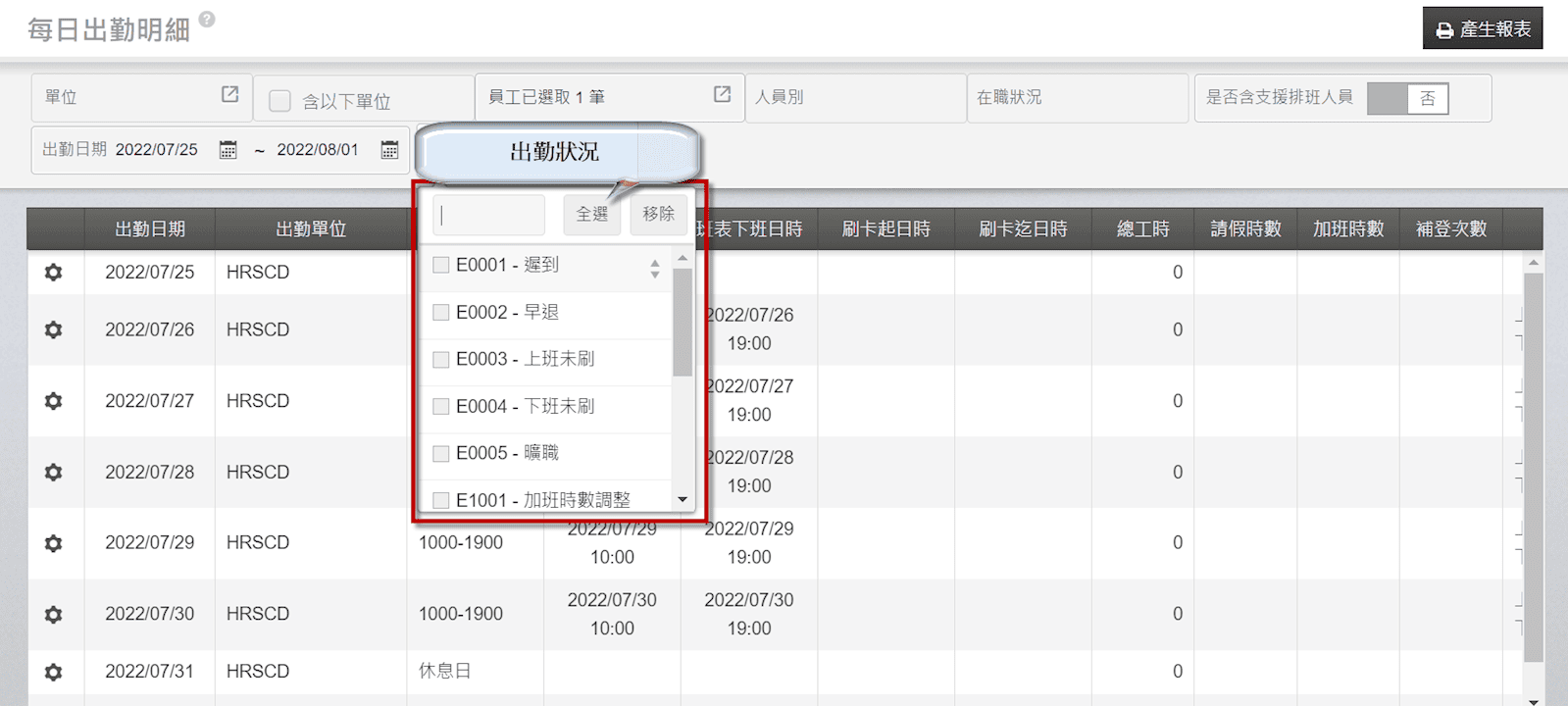Click the gear icon for 2022/07/31 row
Image resolution: width=1568 pixels, height=706 pixels.
(54, 672)
